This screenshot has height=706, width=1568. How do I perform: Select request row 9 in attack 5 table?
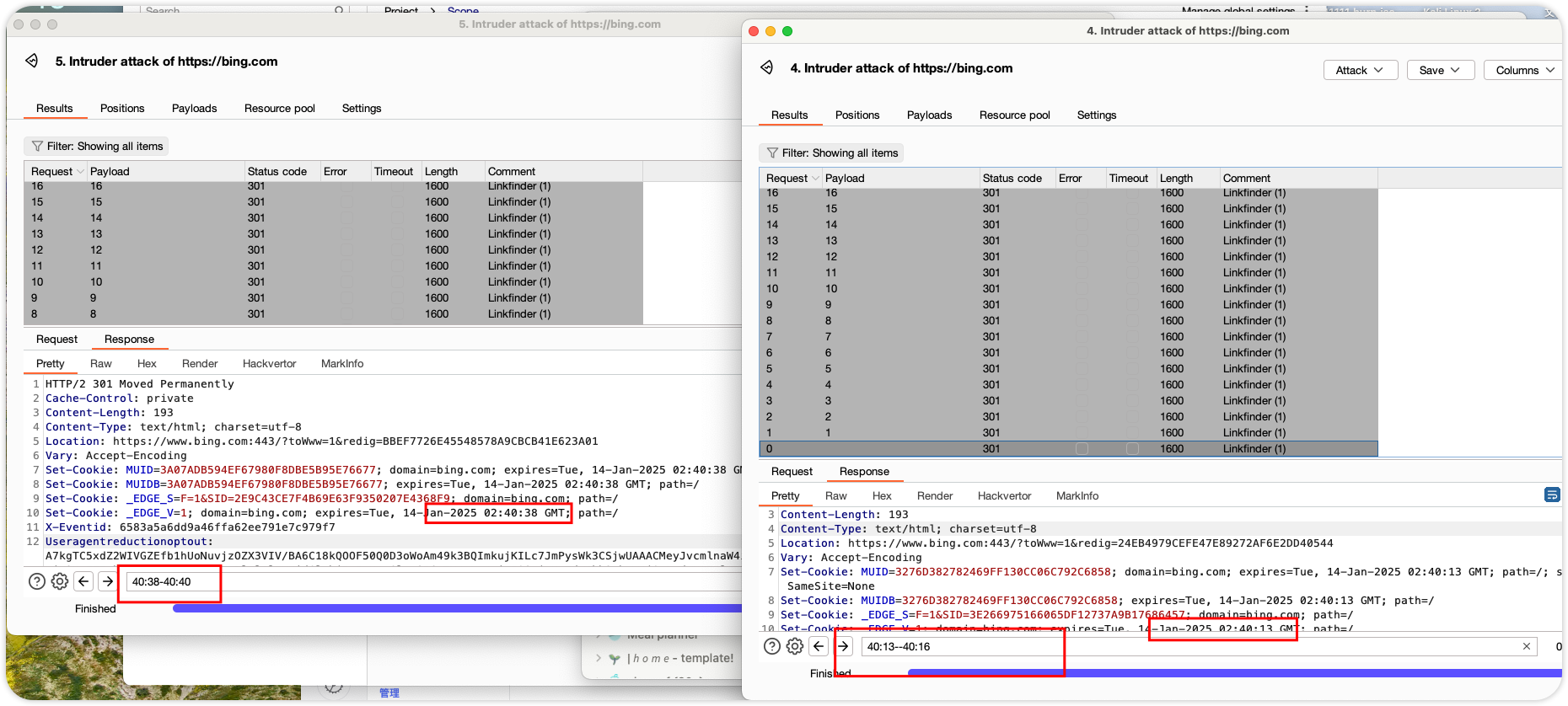point(334,298)
